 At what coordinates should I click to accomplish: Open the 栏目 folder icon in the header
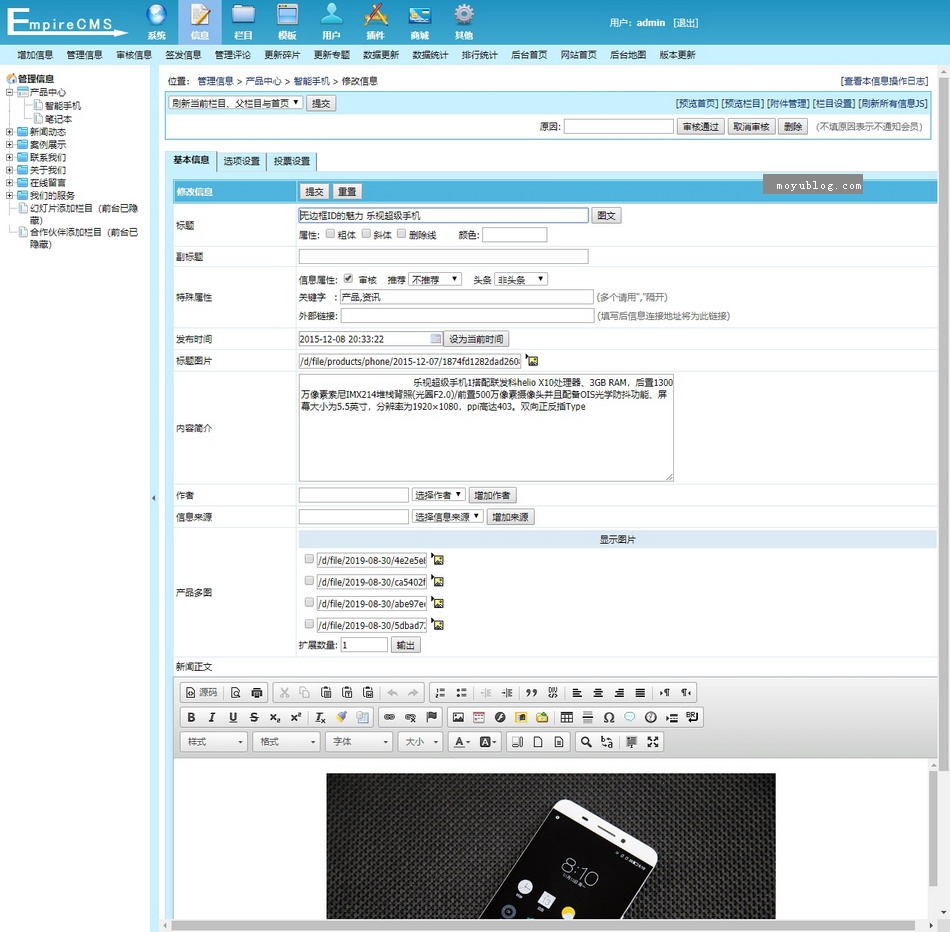click(244, 22)
